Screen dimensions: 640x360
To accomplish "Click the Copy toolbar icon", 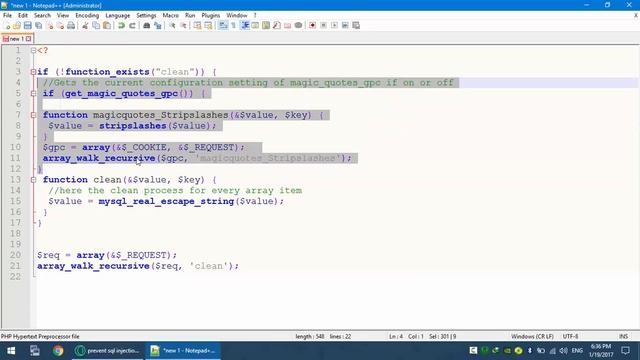I will 96,25.
